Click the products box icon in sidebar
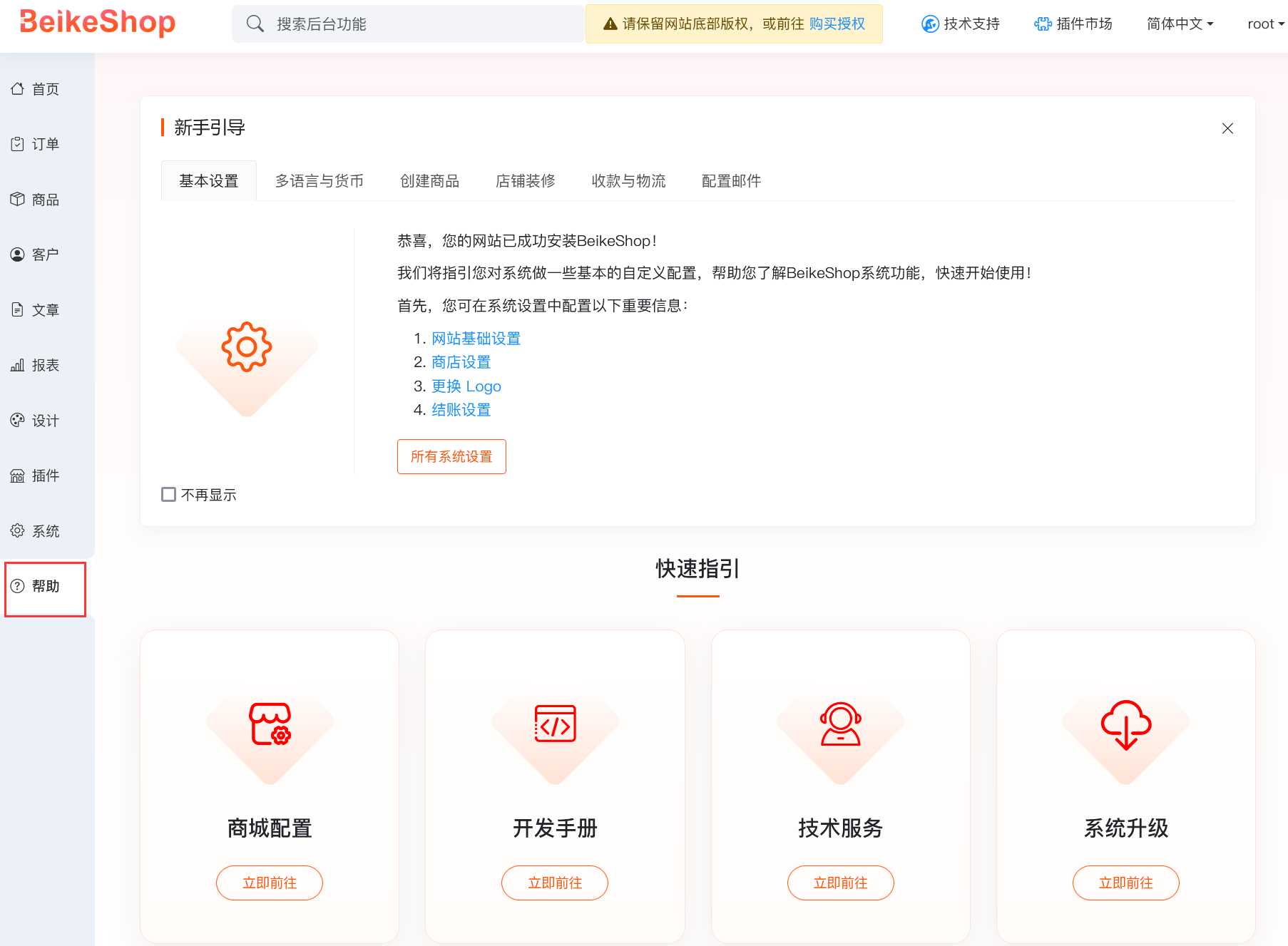1288x946 pixels. pos(18,199)
